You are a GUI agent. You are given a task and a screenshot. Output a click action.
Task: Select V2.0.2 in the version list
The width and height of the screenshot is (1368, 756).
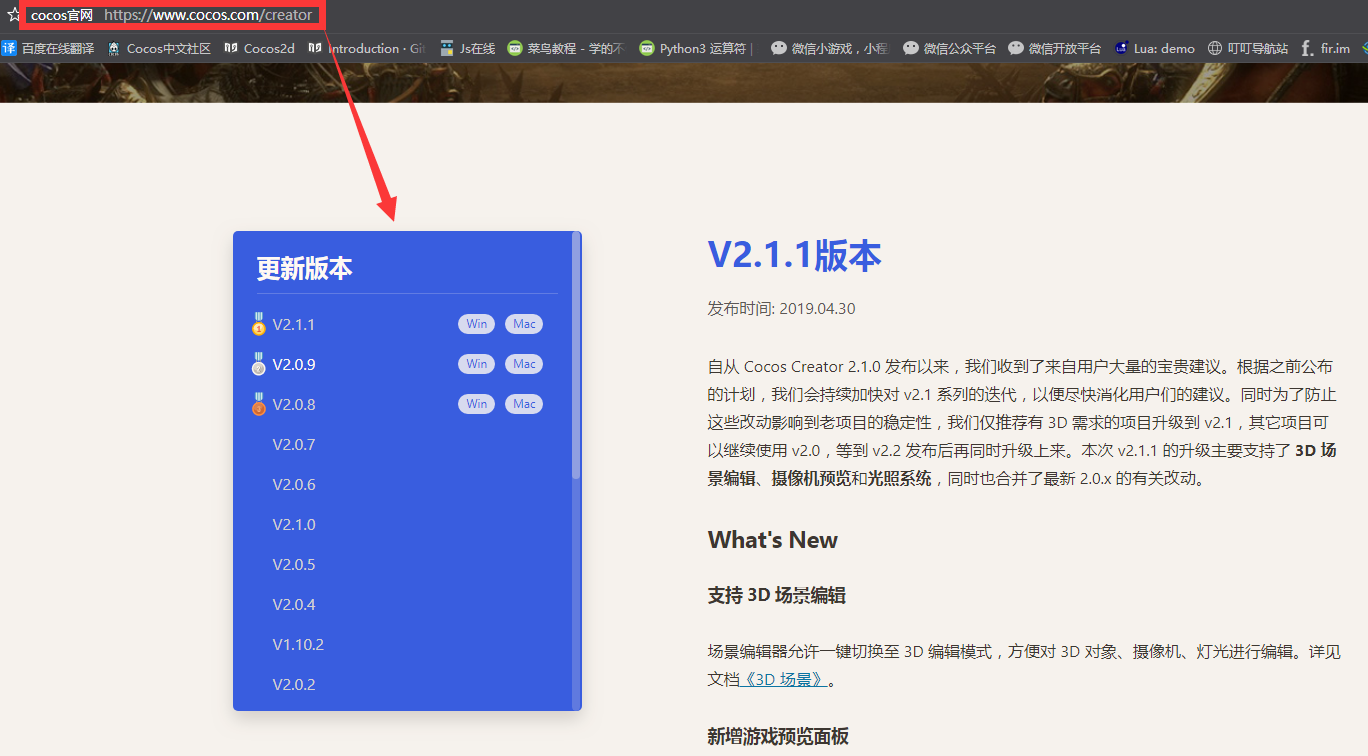point(294,684)
